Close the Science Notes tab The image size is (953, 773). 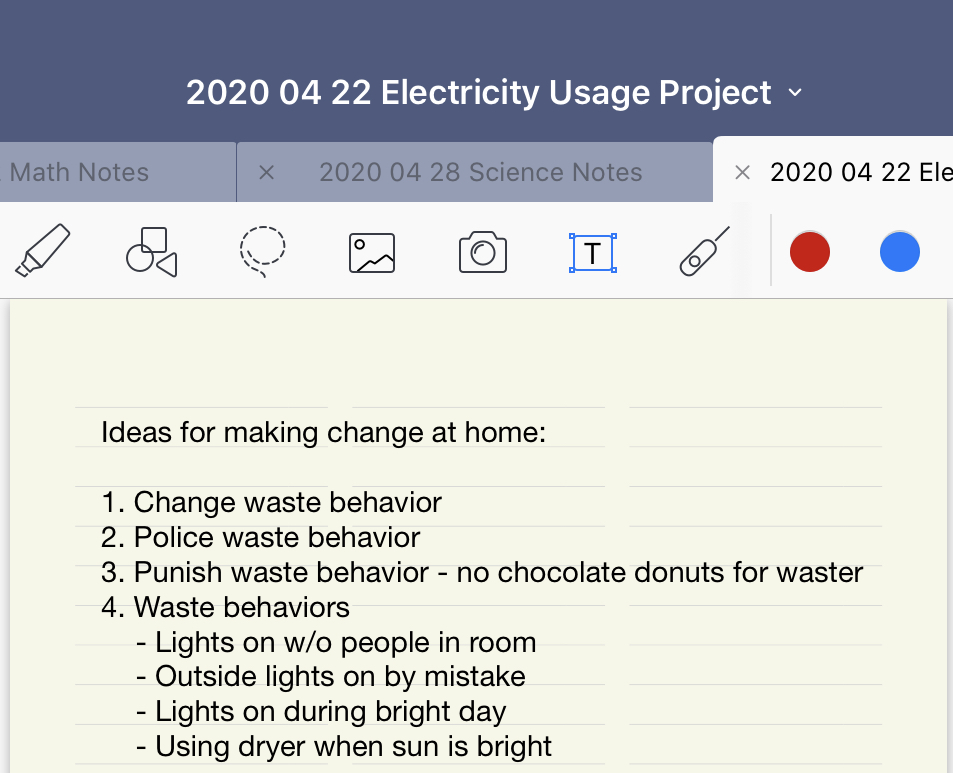click(x=266, y=172)
